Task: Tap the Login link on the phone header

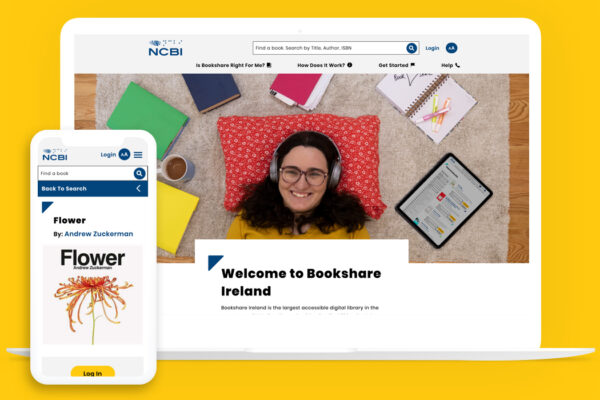Action: point(108,155)
